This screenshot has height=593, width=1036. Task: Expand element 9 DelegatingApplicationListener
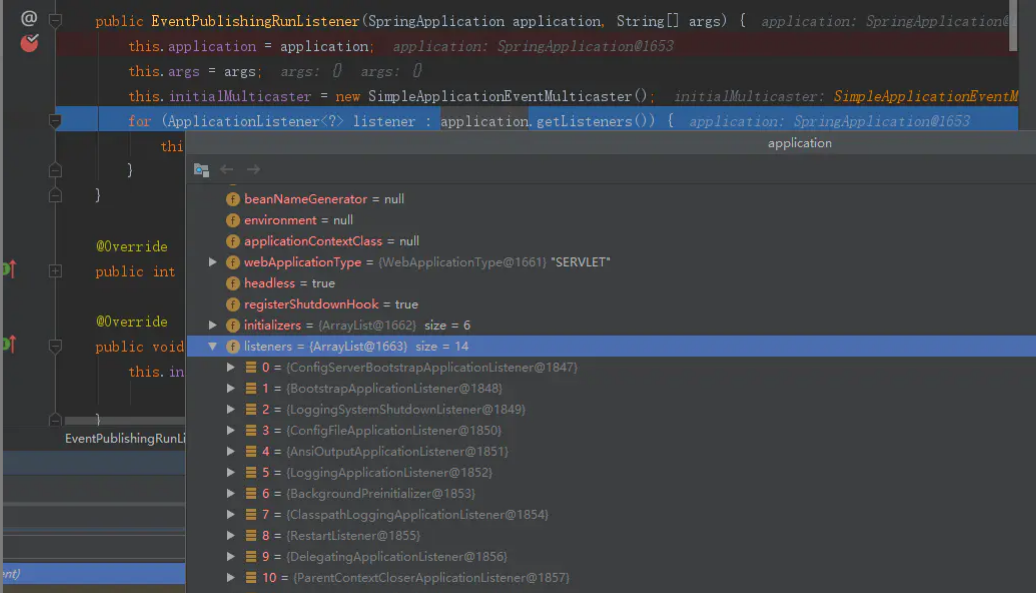tap(231, 557)
